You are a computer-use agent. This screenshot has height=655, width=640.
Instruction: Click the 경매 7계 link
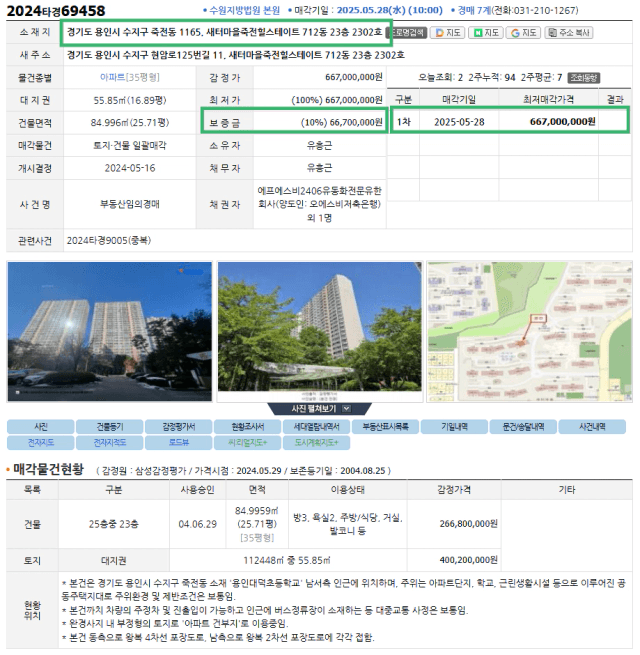click(474, 10)
